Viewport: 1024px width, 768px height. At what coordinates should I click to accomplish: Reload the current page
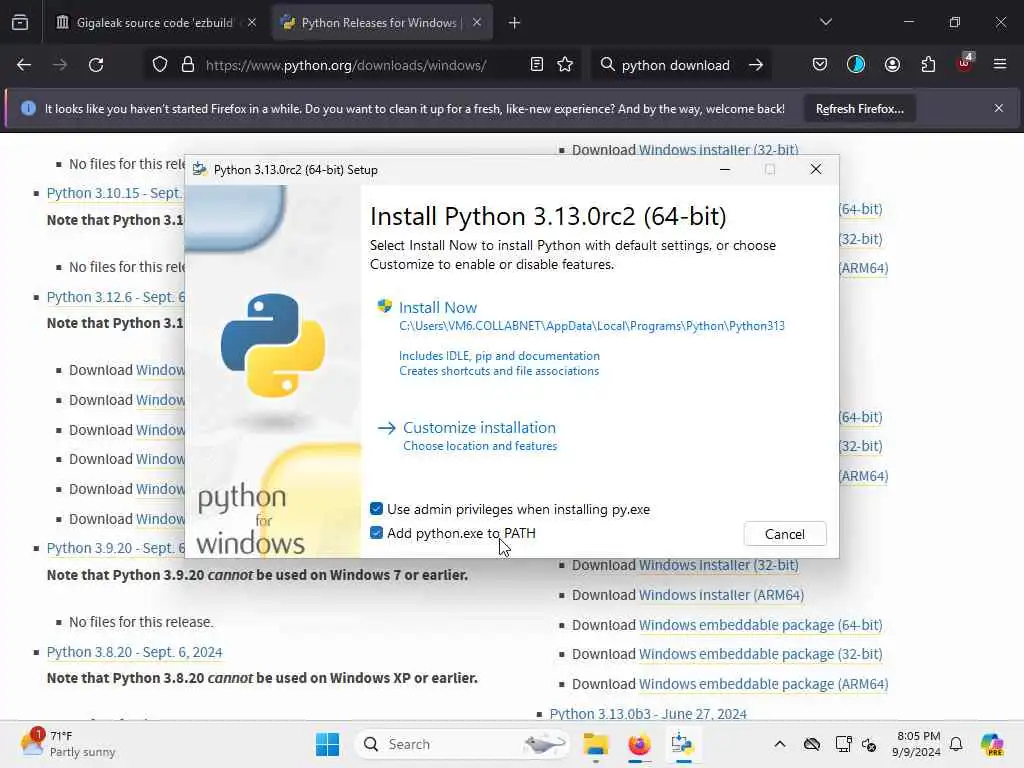96,65
